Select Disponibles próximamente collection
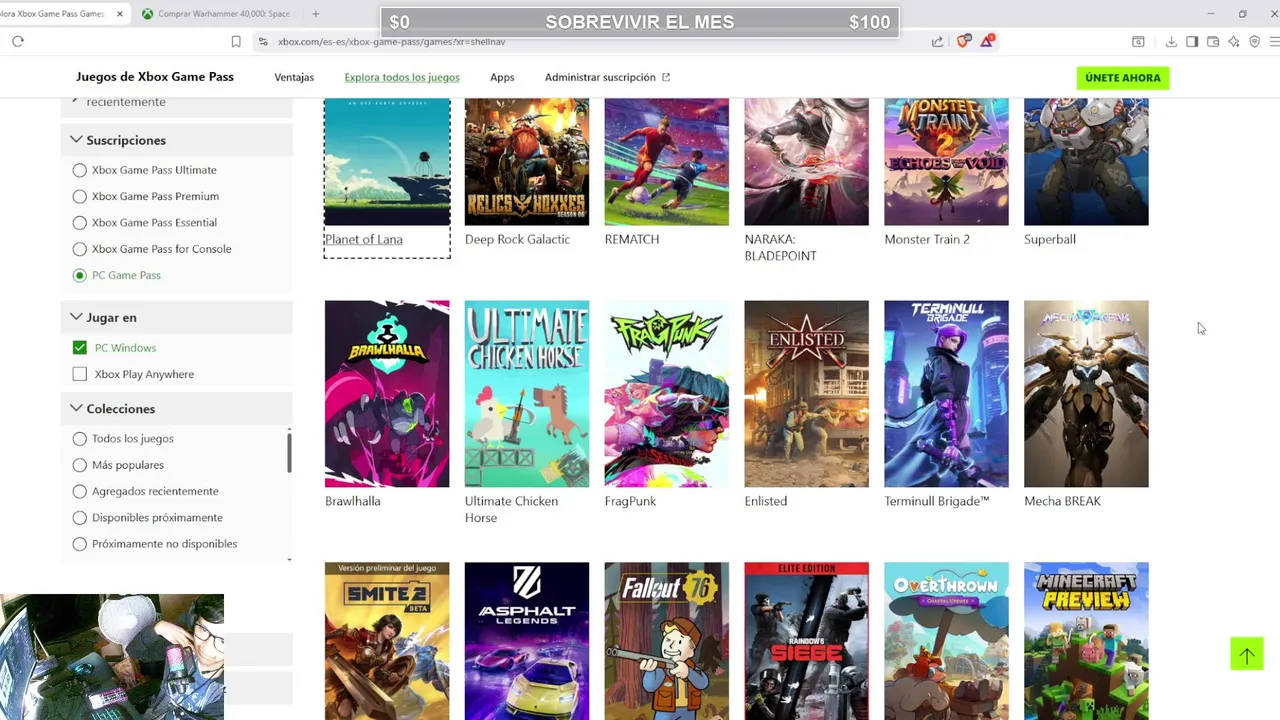 [80, 518]
